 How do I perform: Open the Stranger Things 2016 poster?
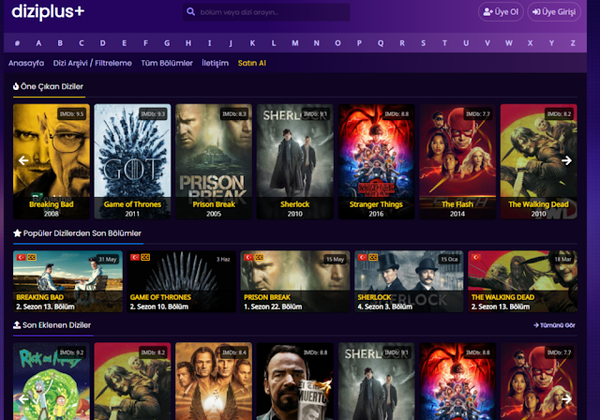(x=376, y=161)
